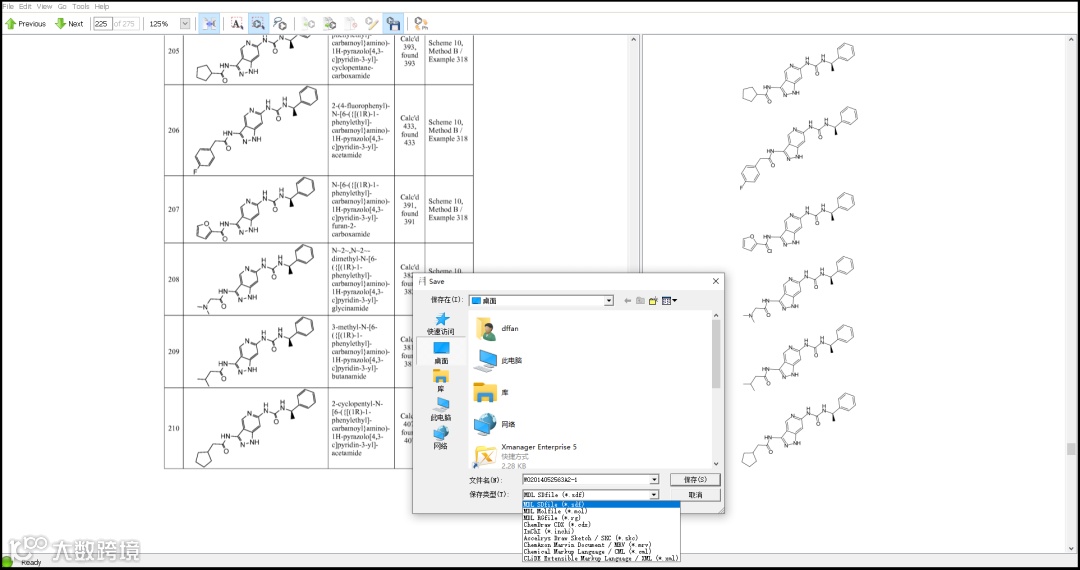Choose MDL SDfile (*.sdf) from the list
Viewport: 1080px width, 570px height.
pos(601,505)
